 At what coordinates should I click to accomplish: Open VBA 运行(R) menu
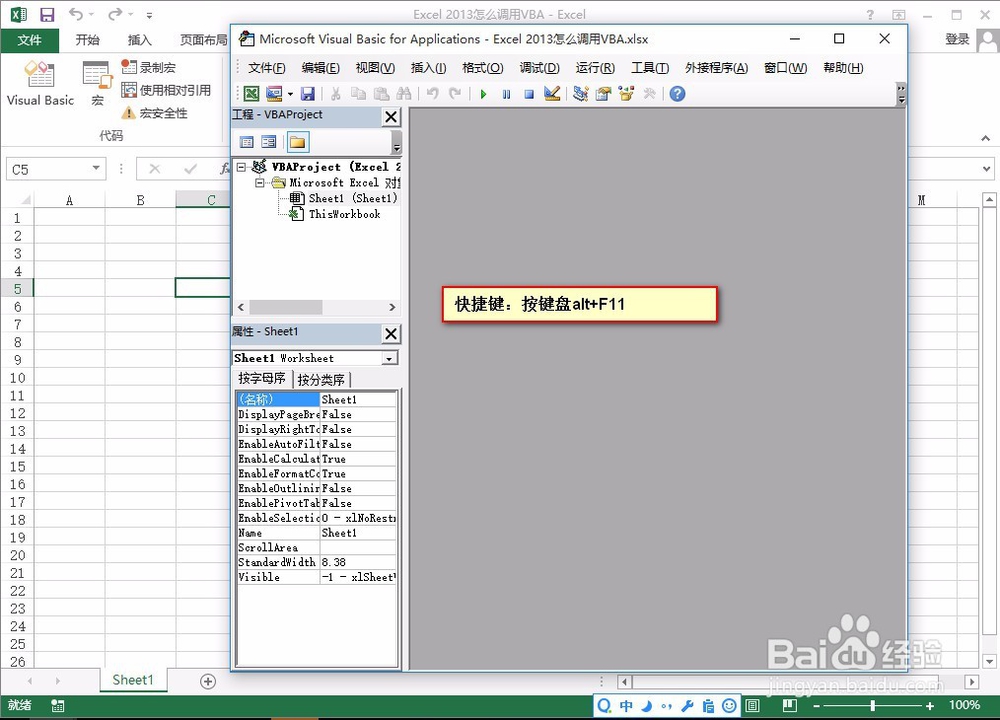[594, 68]
